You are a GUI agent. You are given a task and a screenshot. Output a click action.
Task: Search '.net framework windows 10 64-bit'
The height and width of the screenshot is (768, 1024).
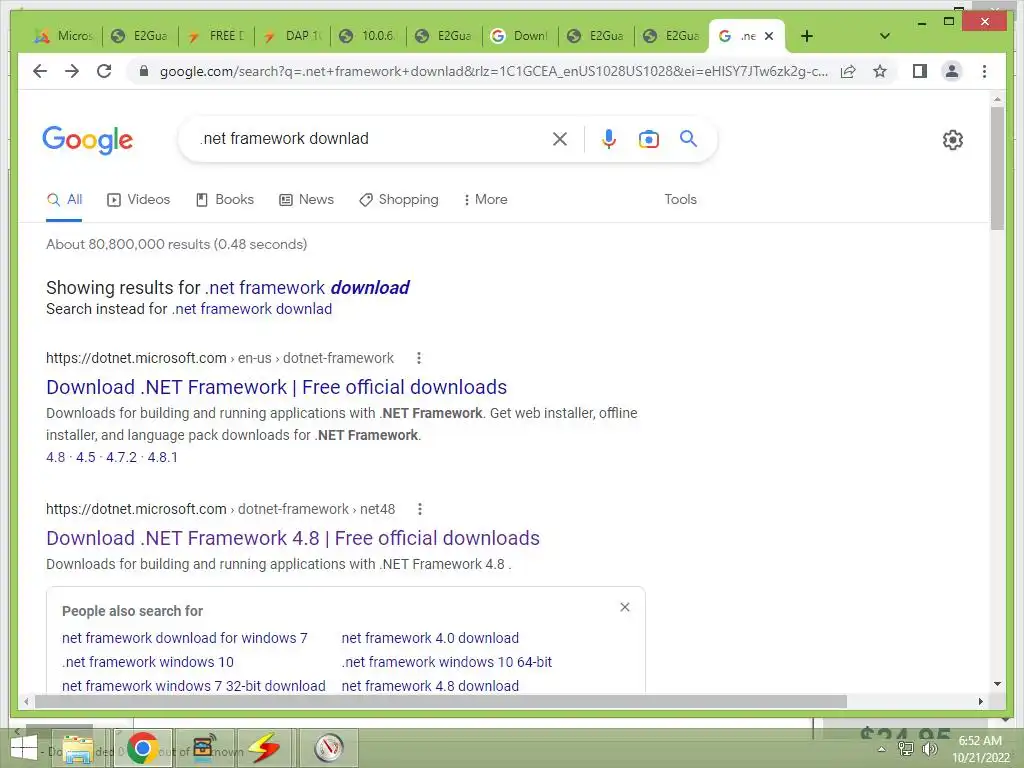(x=447, y=662)
